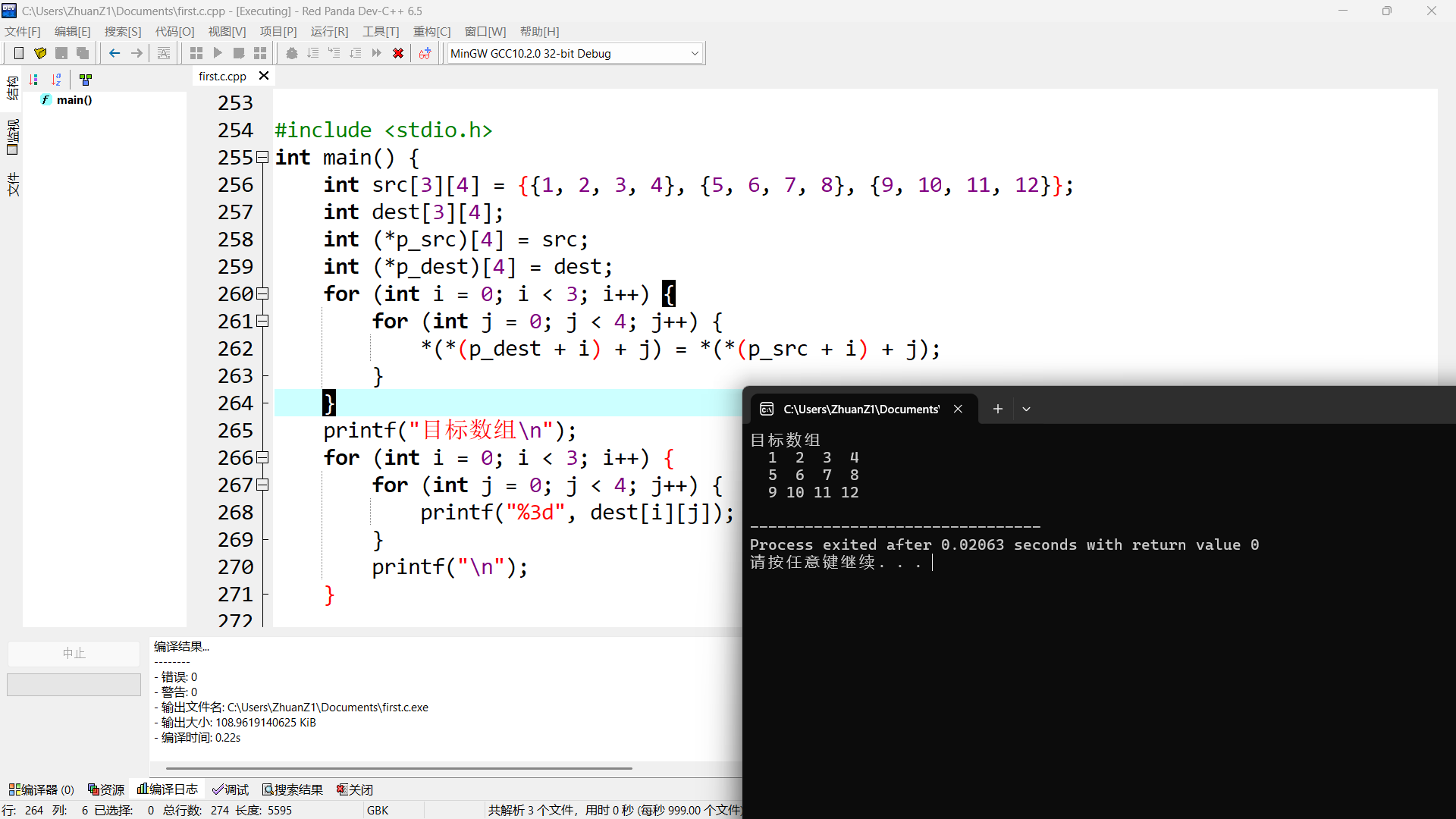The height and width of the screenshot is (819, 1456).
Task: Collapse the main function fold at line 255
Action: pyautogui.click(x=262, y=158)
